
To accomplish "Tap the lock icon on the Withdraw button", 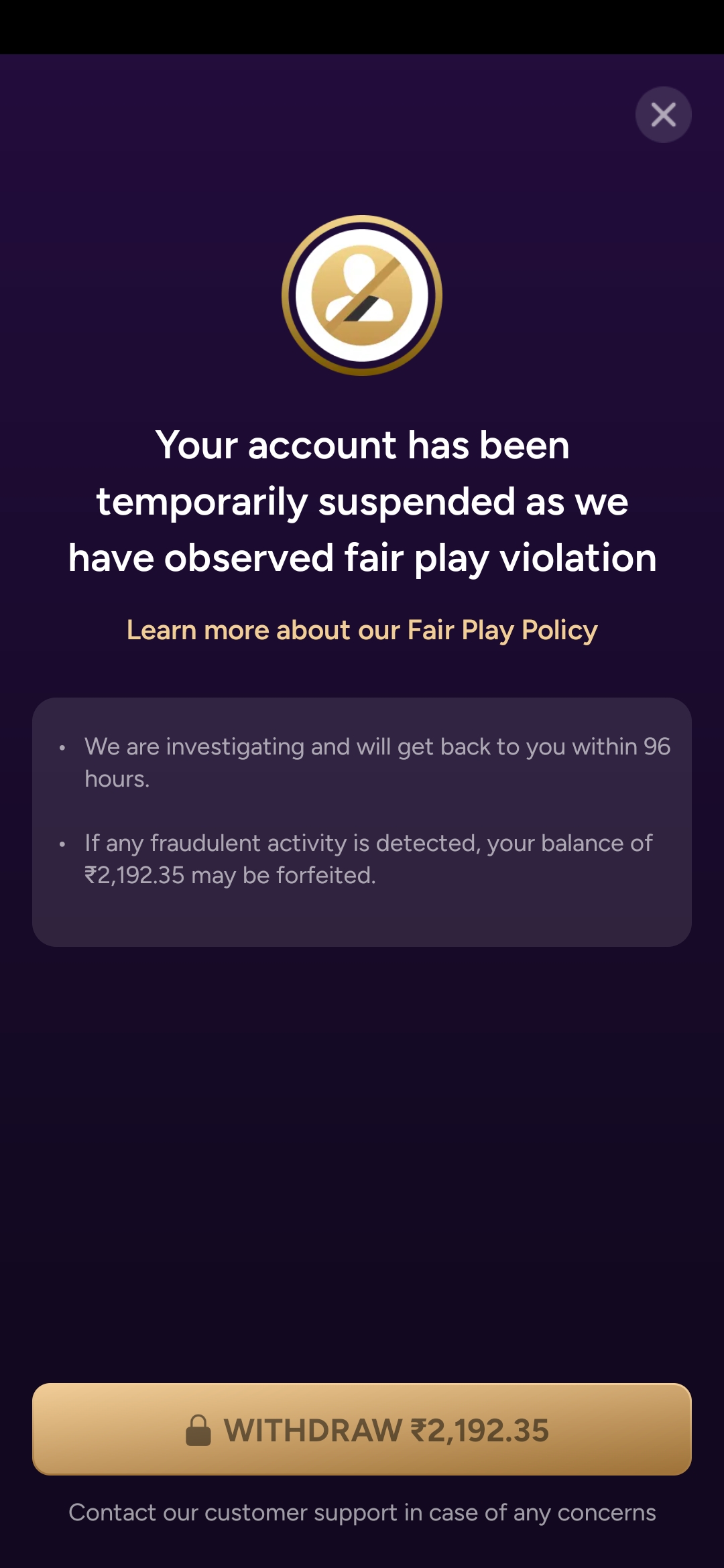I will click(198, 1431).
